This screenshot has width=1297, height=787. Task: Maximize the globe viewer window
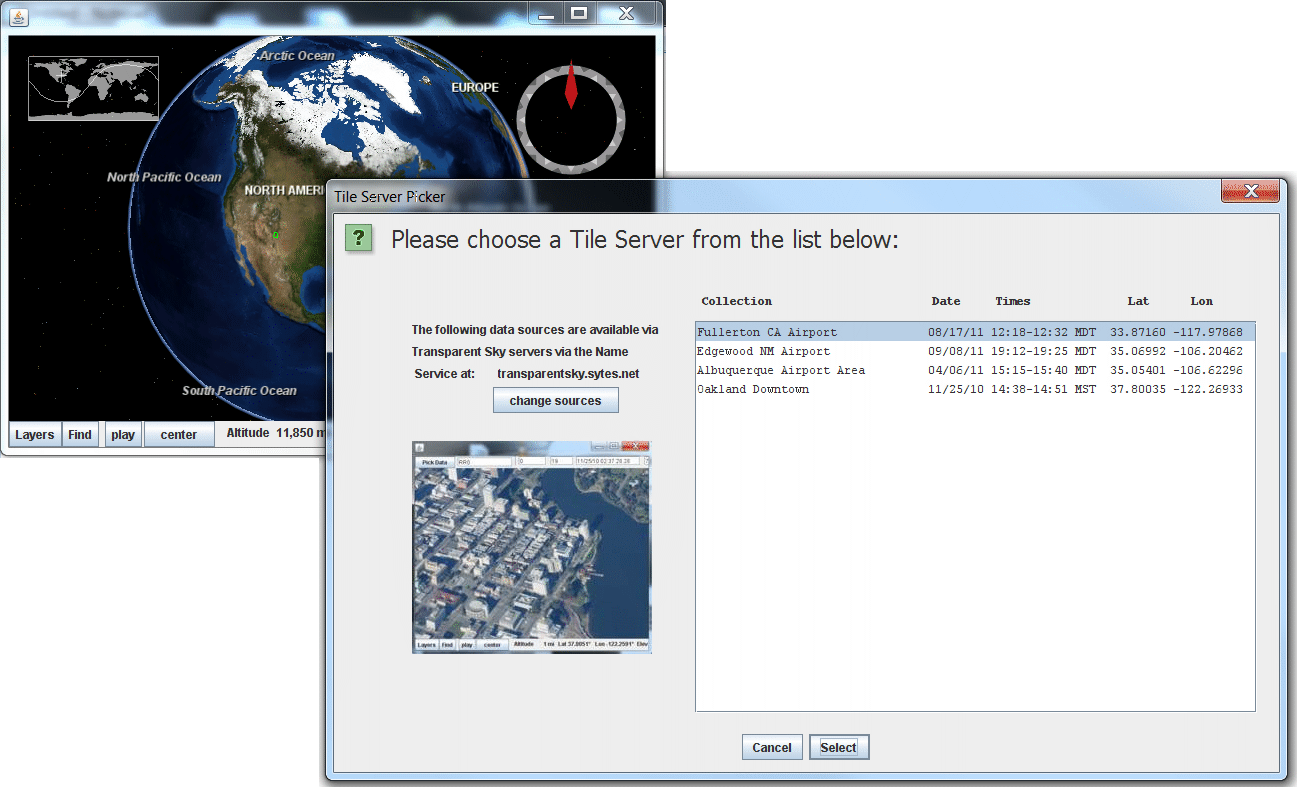[578, 13]
